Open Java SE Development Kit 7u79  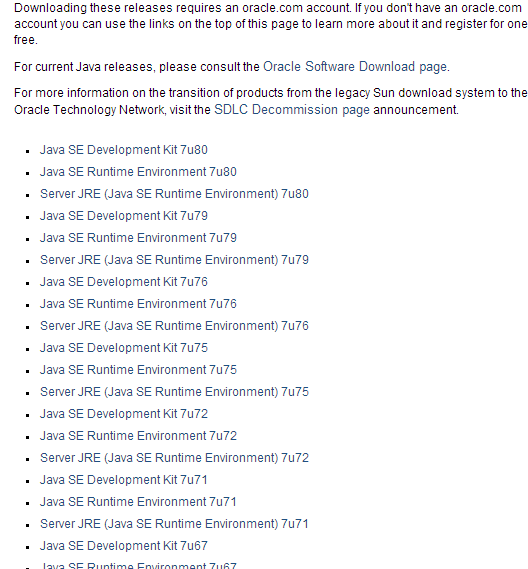(x=124, y=216)
